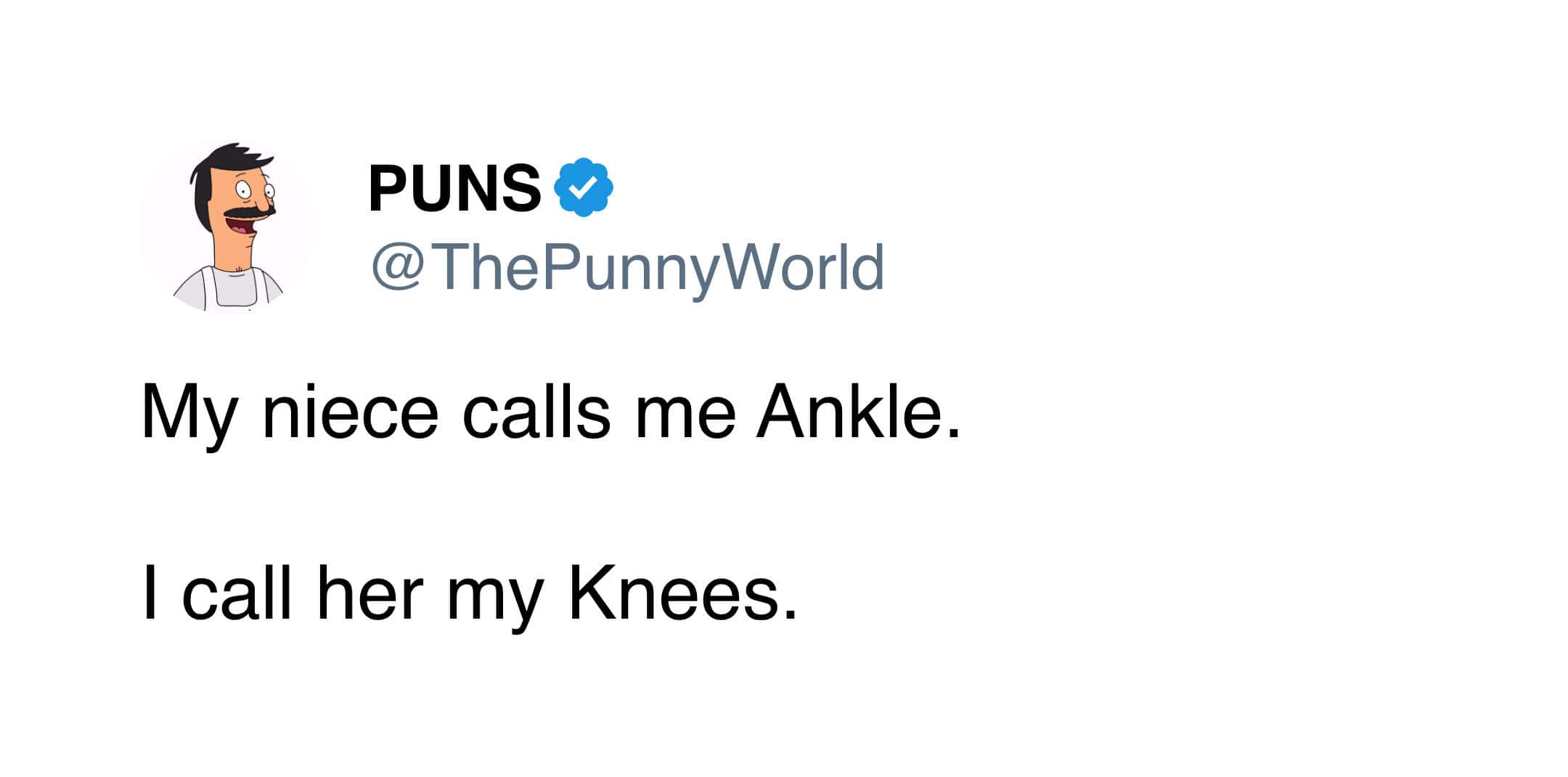Click the word "me" before Ankle
This screenshot has height=777, width=1568.
[685, 415]
